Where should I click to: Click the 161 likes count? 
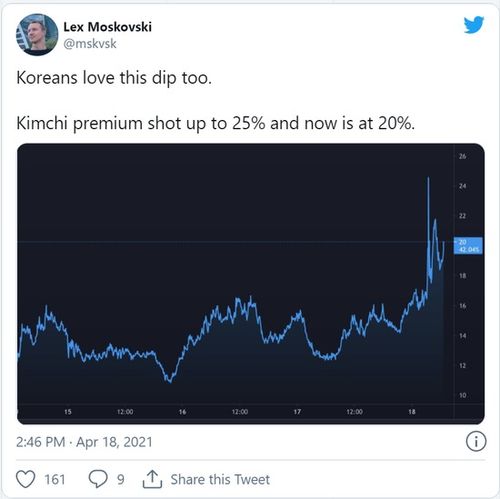55,479
